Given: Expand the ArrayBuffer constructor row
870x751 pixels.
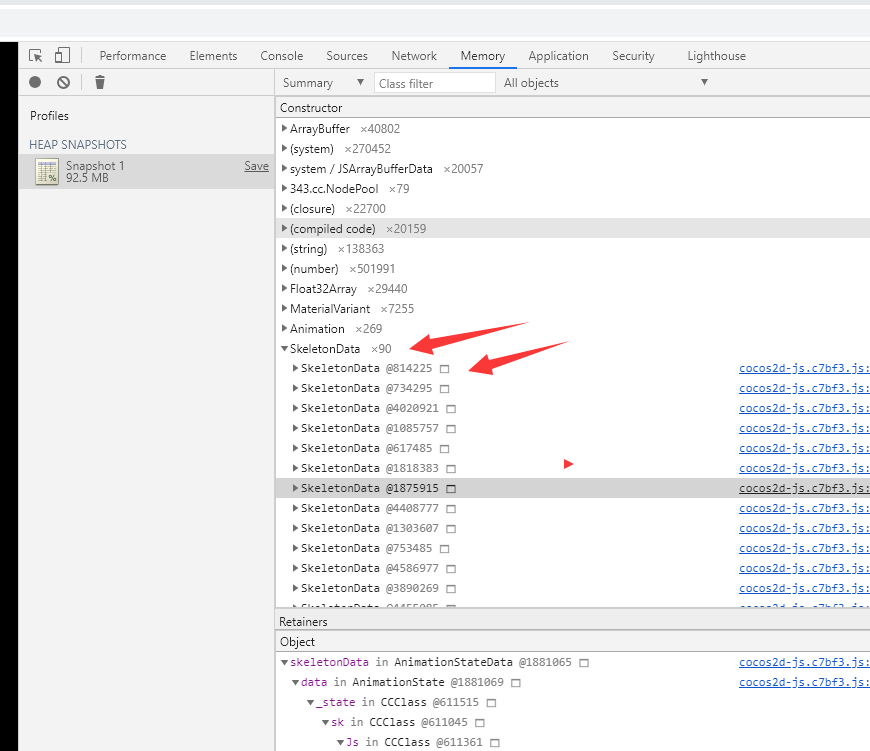Looking at the screenshot, I should pos(284,129).
